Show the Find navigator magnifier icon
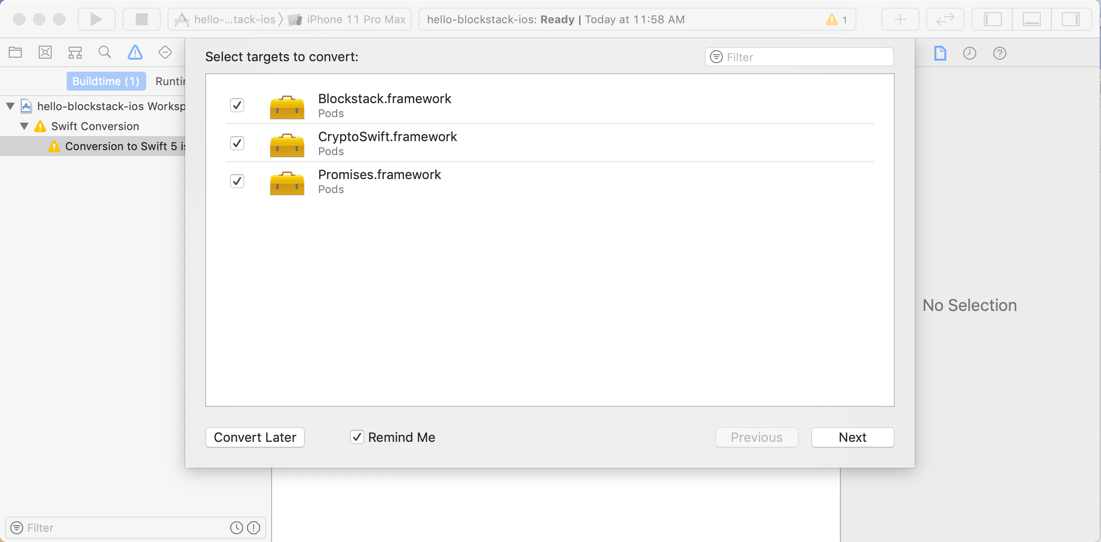This screenshot has height=542, width=1101. (105, 53)
